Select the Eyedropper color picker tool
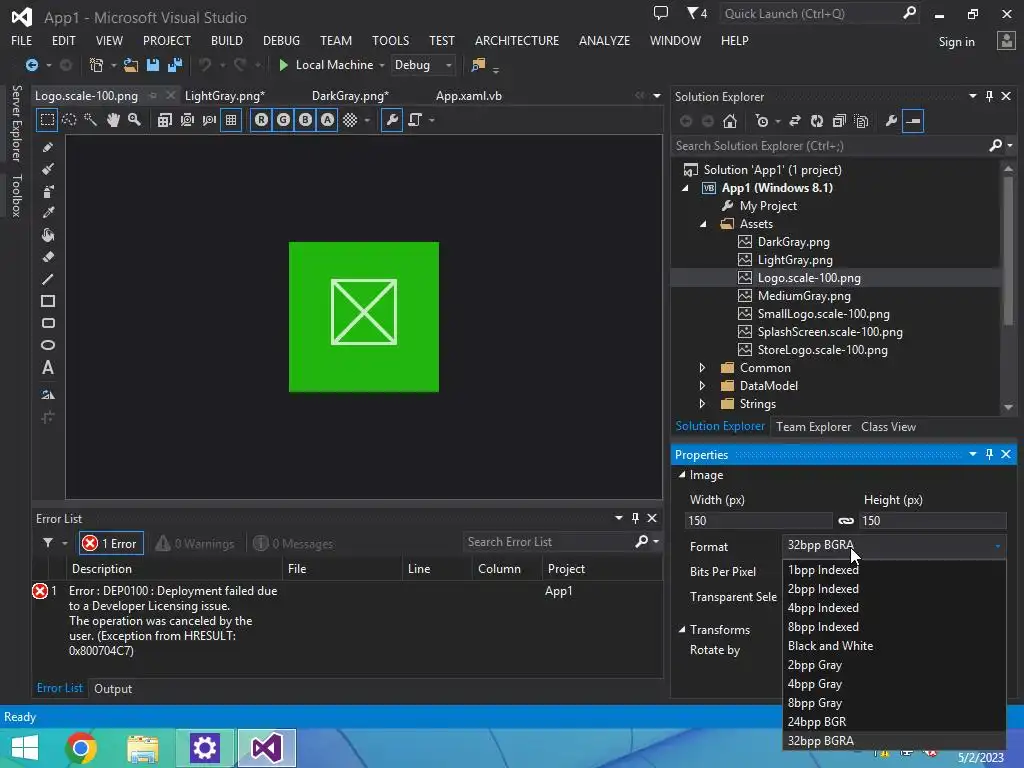The width and height of the screenshot is (1024, 768). click(x=48, y=213)
